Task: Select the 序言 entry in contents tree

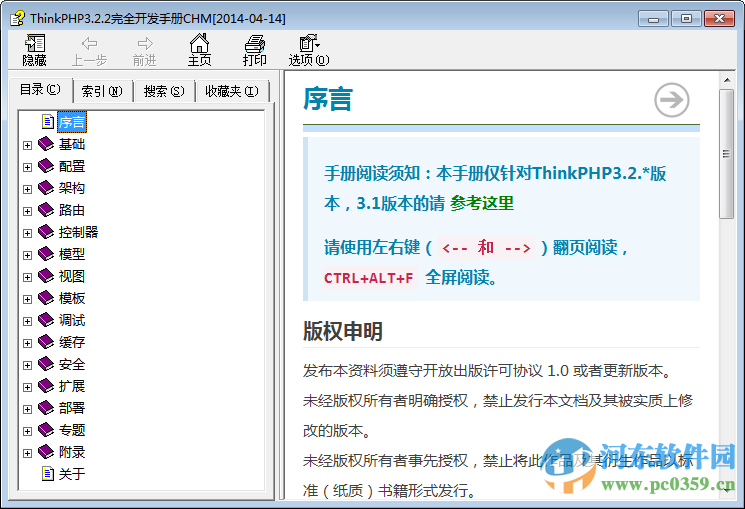Action: pyautogui.click(x=72, y=122)
